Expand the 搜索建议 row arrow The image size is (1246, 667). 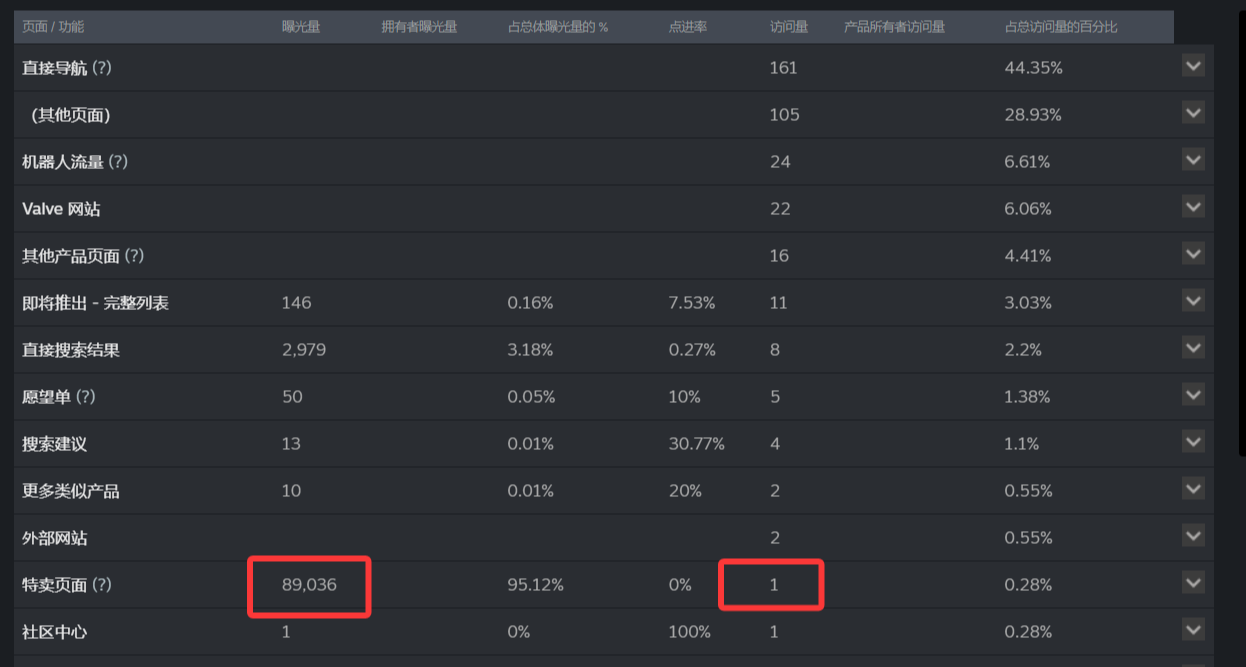pos(1193,442)
